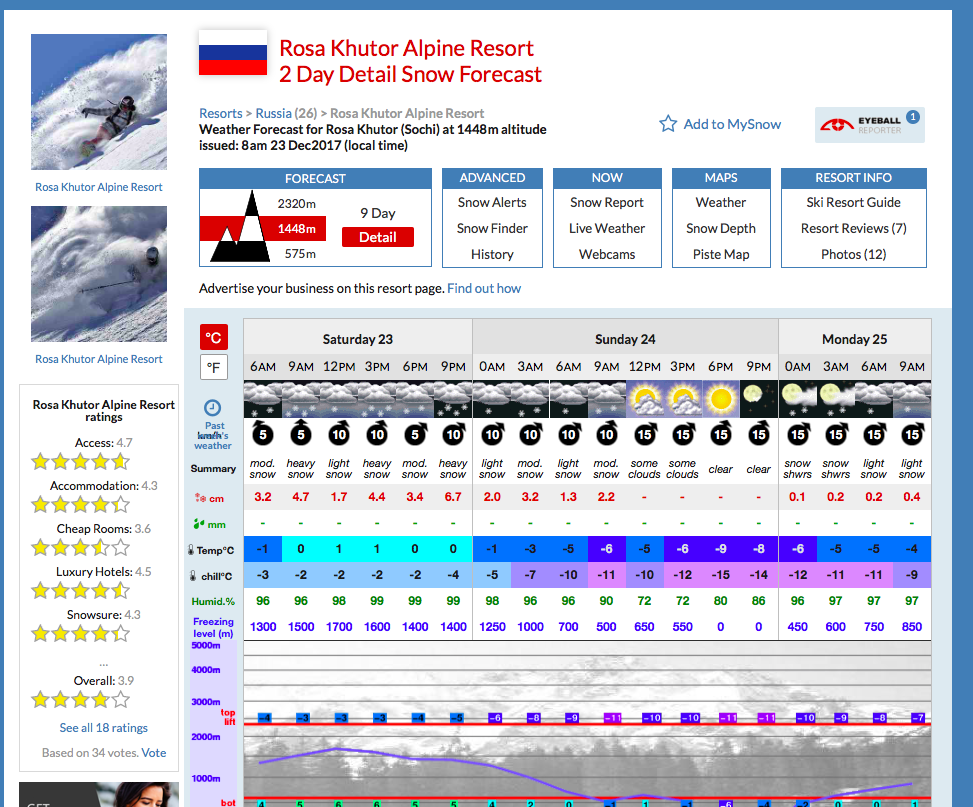
Task: Go to the Russia breadcrumb
Action: tap(273, 114)
